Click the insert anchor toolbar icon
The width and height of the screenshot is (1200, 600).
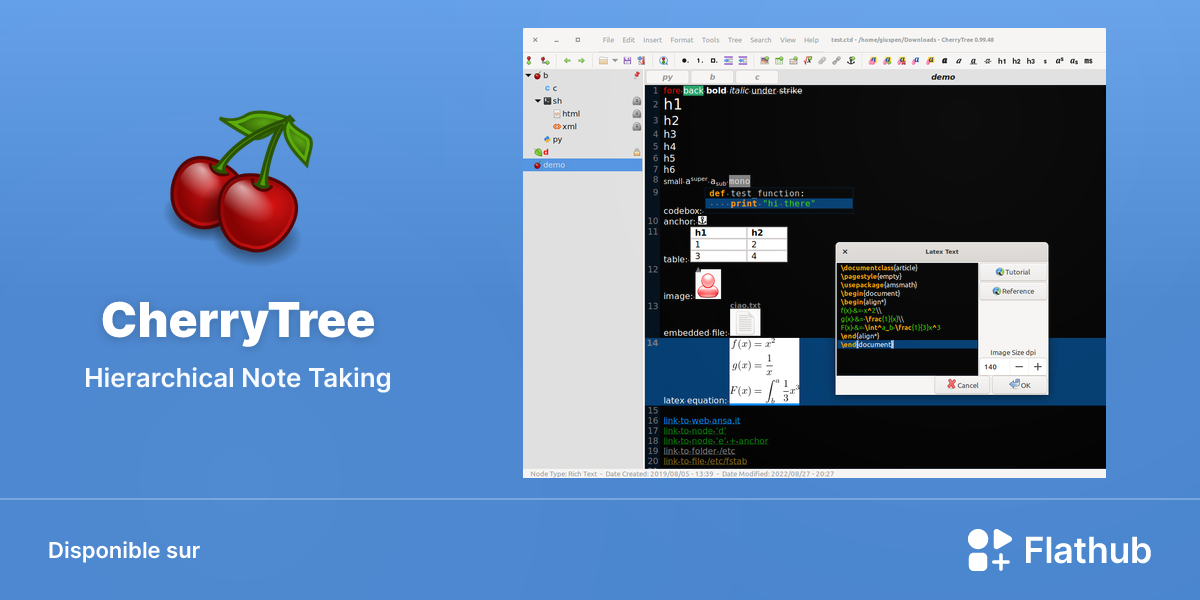851,60
